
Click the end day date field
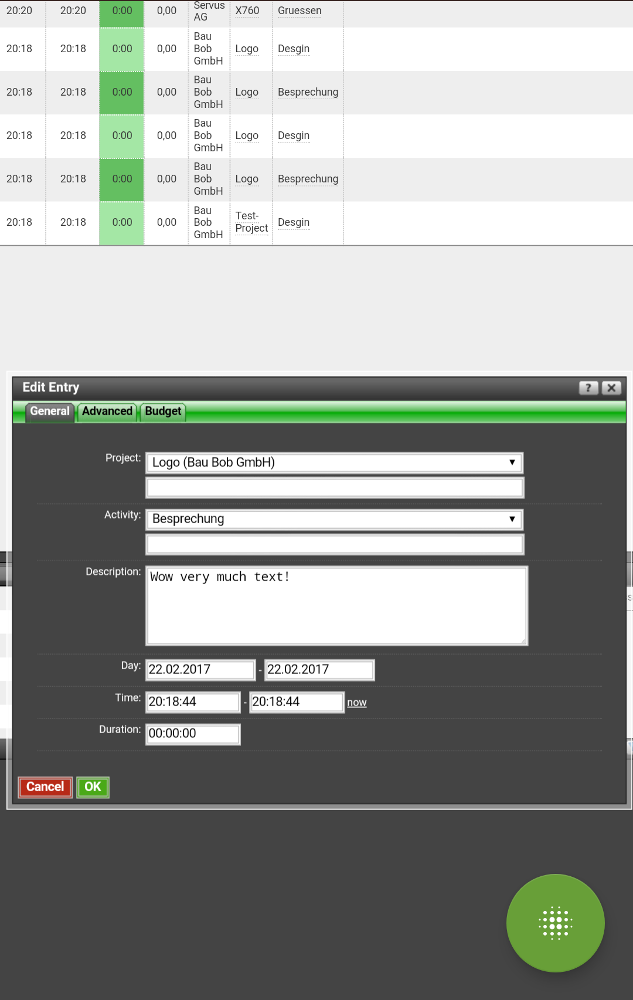tap(319, 670)
